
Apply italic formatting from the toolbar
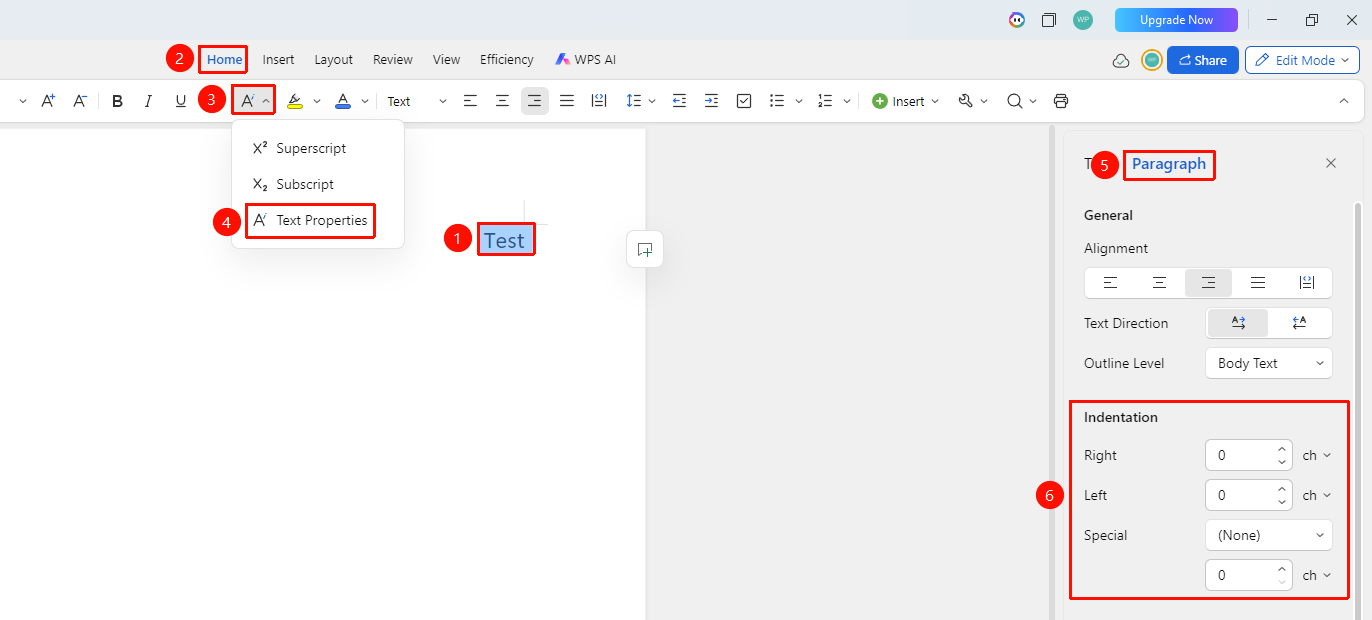149,101
